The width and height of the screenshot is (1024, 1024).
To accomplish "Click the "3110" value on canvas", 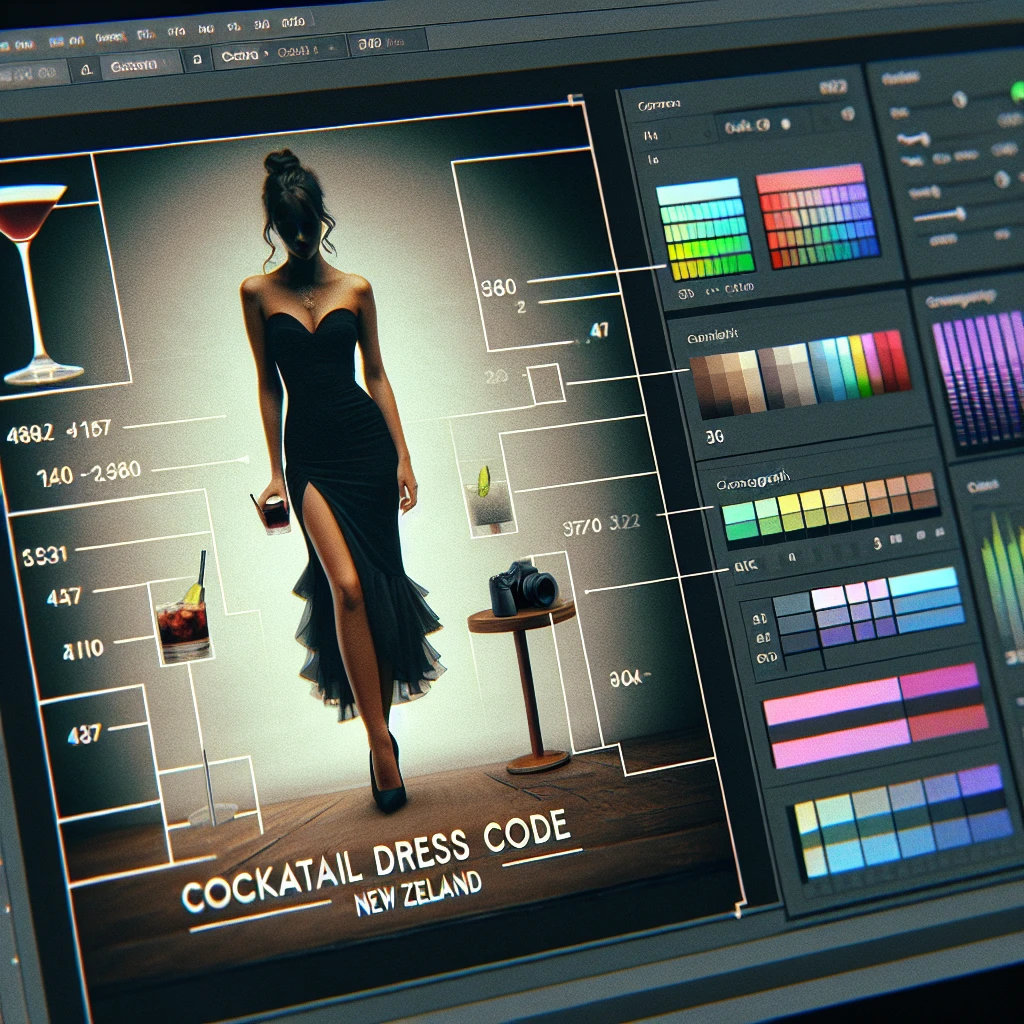I will click(x=83, y=649).
